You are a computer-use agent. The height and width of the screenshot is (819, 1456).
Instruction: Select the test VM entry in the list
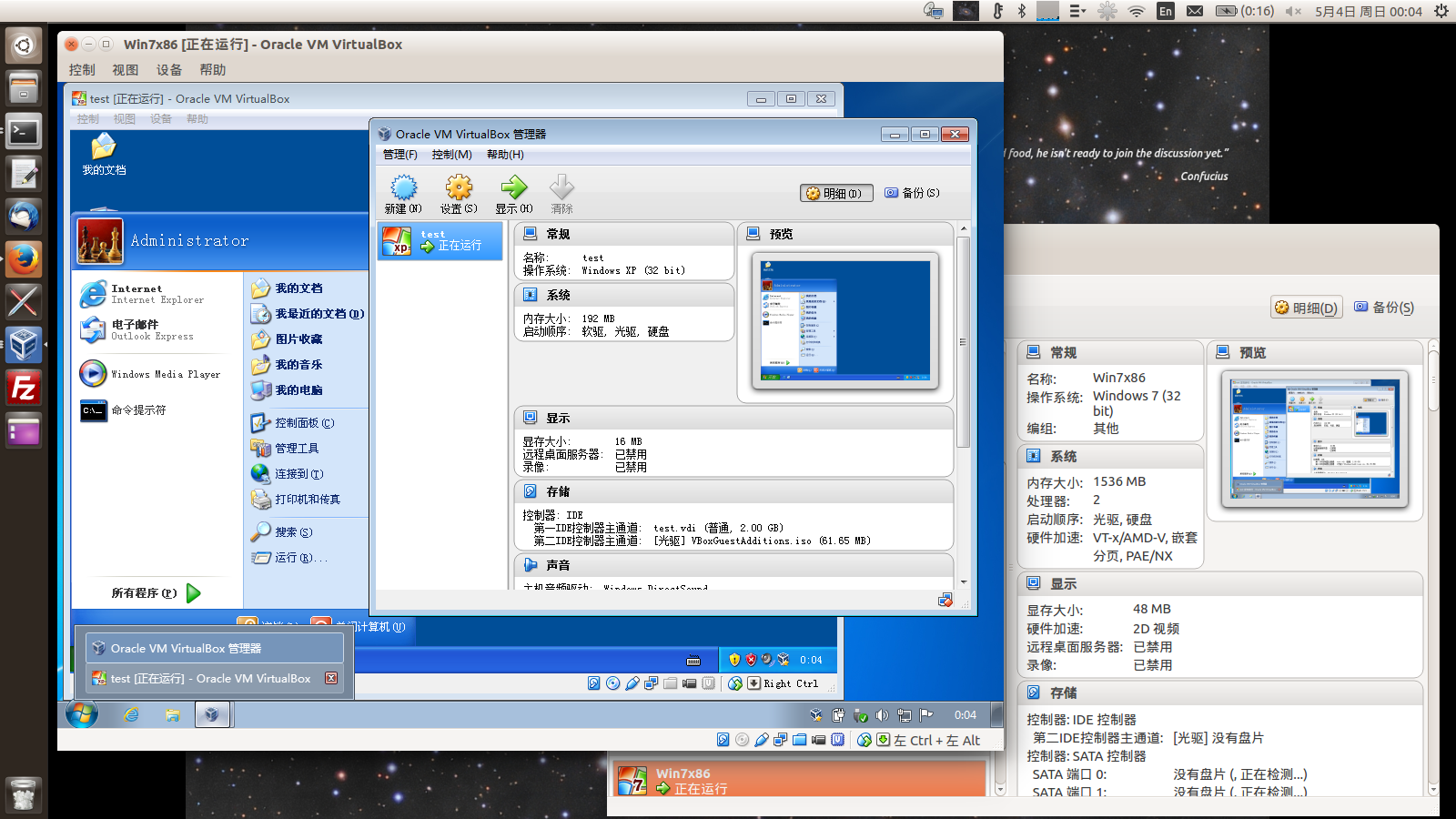[x=440, y=241]
